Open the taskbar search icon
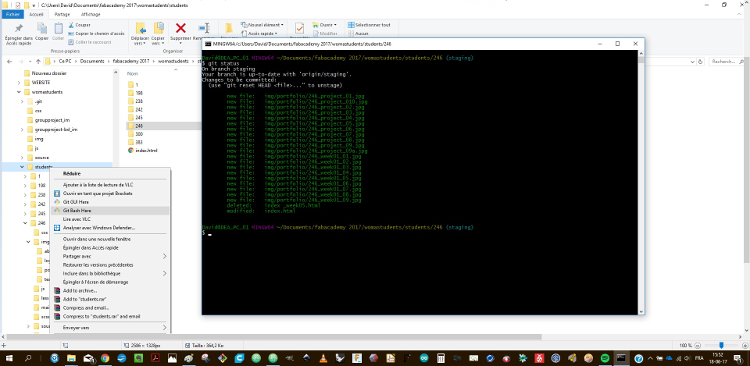 pos(27,357)
